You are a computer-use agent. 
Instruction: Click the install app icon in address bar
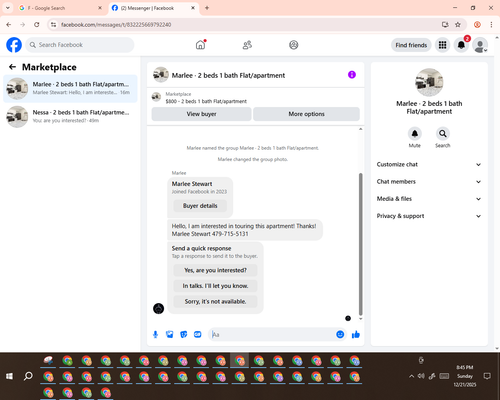tap(445, 25)
